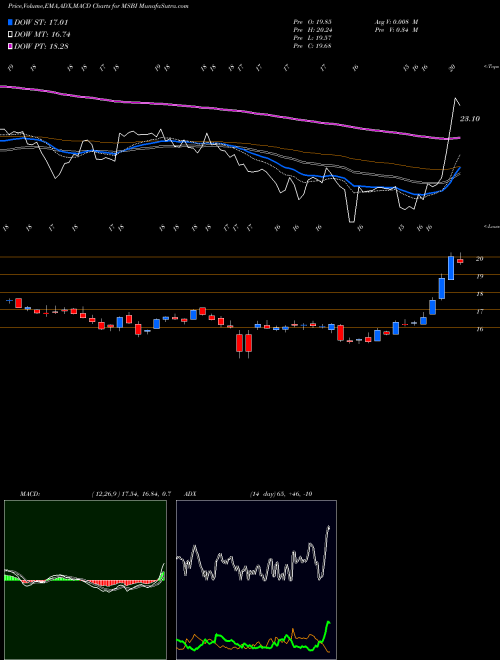The height and width of the screenshot is (660, 500).
Task: Click the 23.10 price label near the spike
Action: (470, 119)
